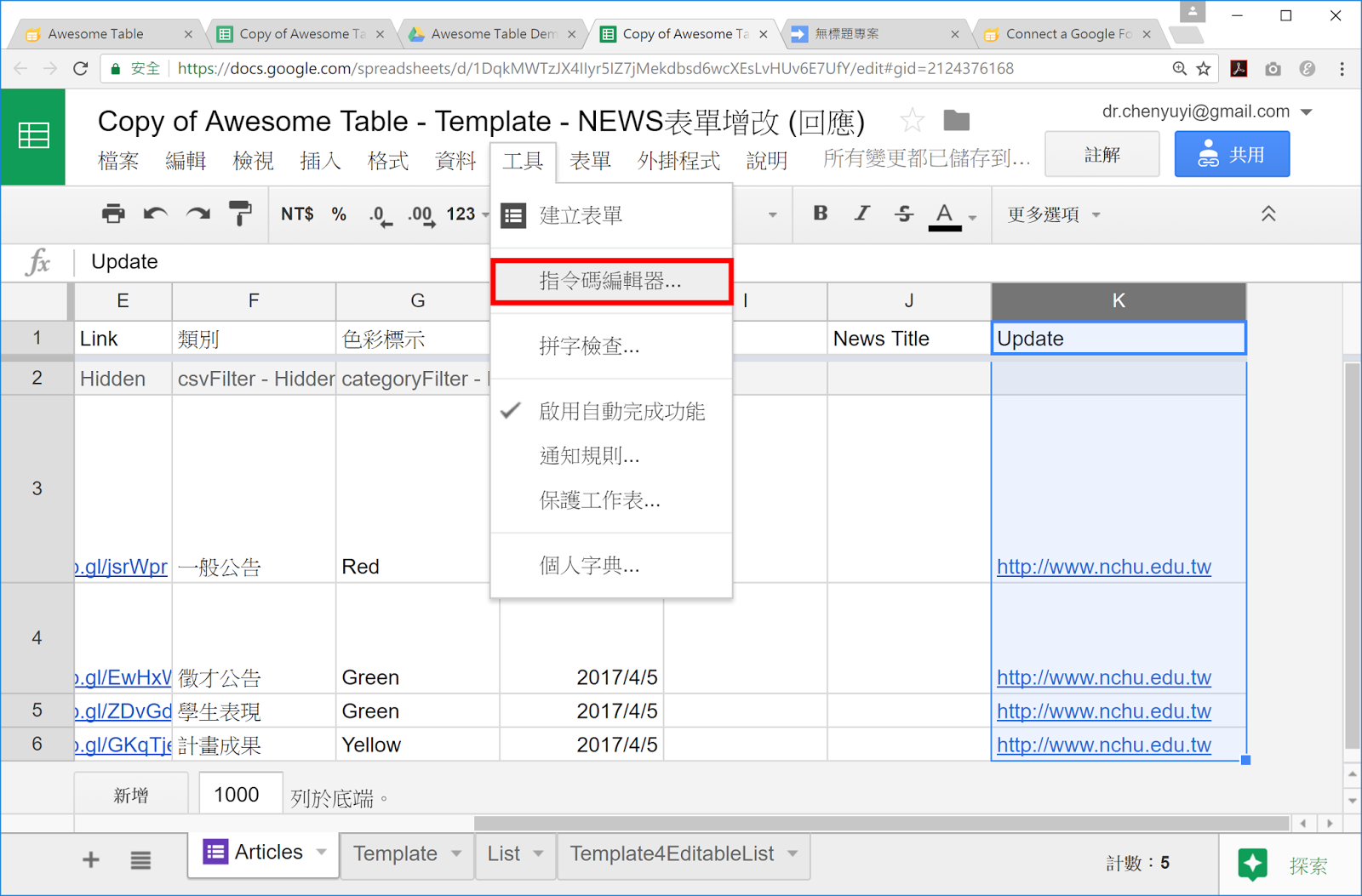Select column K header
Image resolution: width=1362 pixels, height=896 pixels.
pyautogui.click(x=1119, y=300)
